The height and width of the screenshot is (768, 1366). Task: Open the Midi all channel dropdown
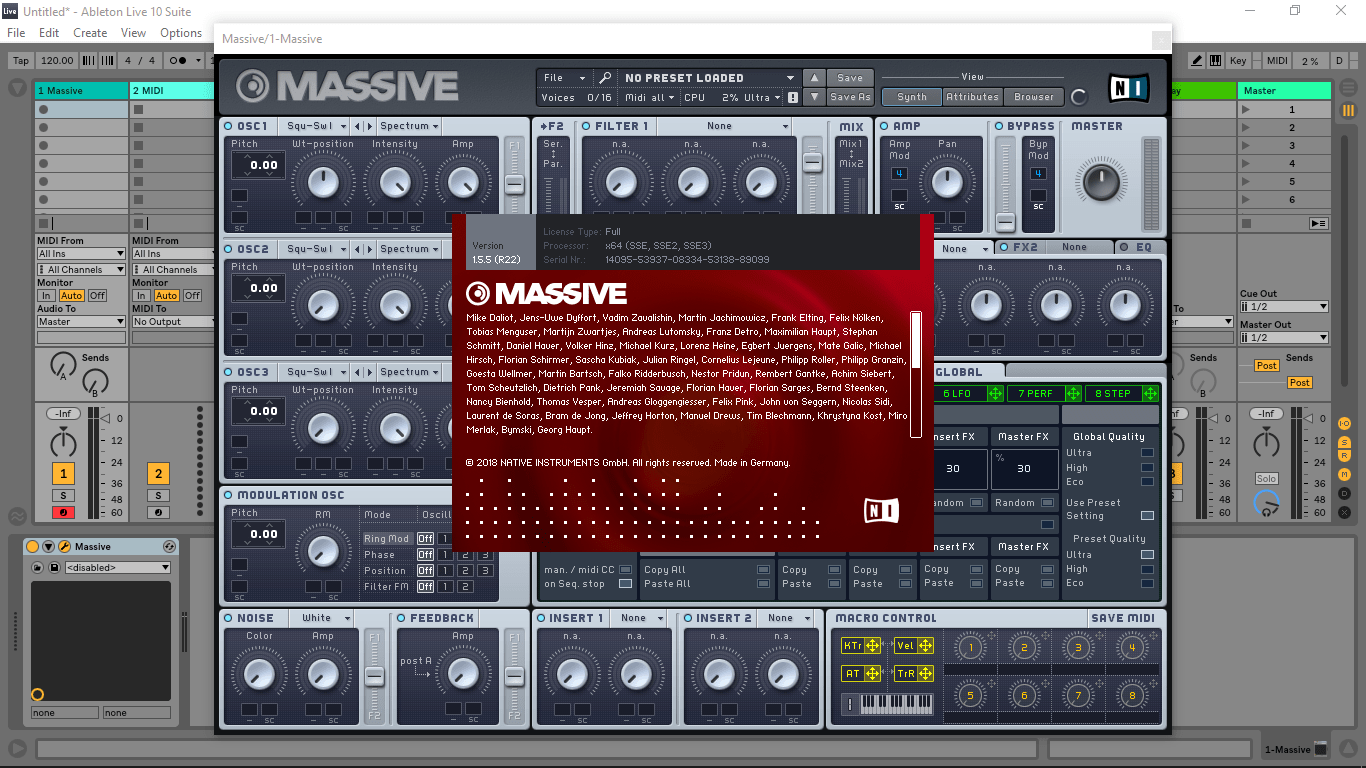coord(649,98)
